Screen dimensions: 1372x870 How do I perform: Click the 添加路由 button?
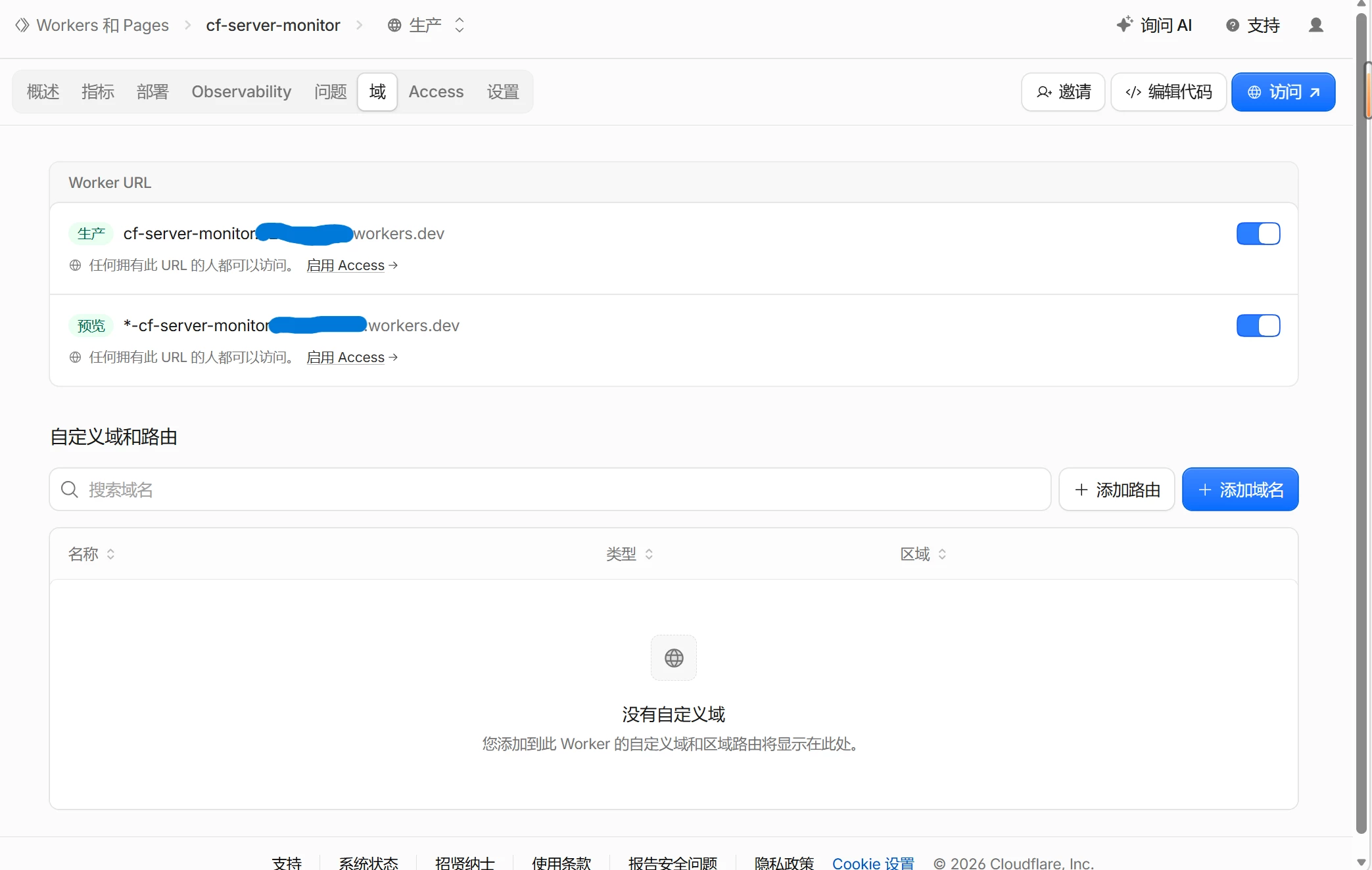[1116, 490]
